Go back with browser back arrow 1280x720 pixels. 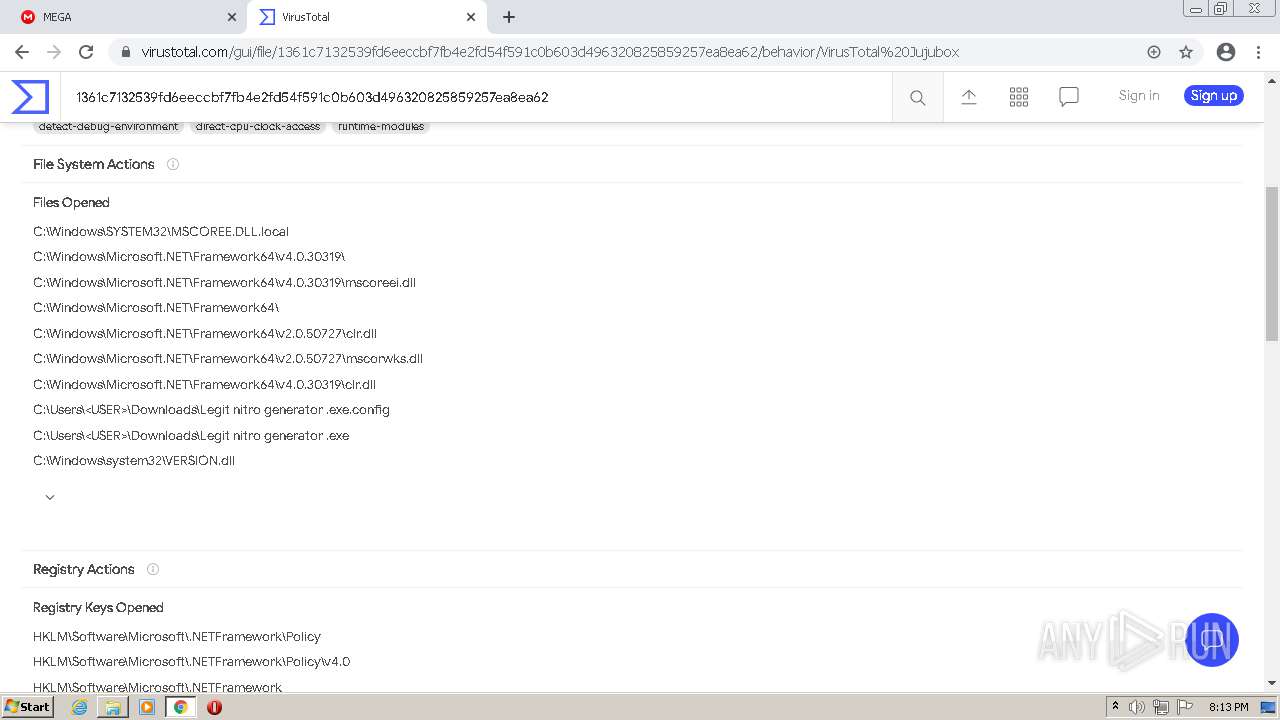(x=22, y=52)
